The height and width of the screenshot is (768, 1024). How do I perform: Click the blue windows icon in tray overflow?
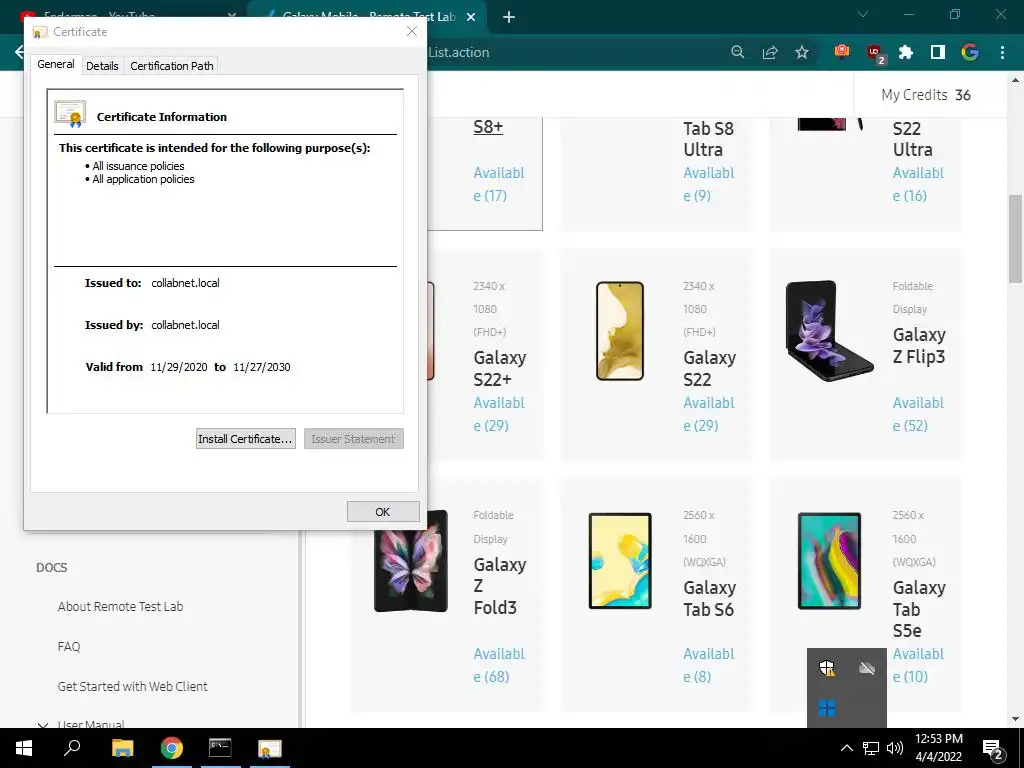[827, 708]
